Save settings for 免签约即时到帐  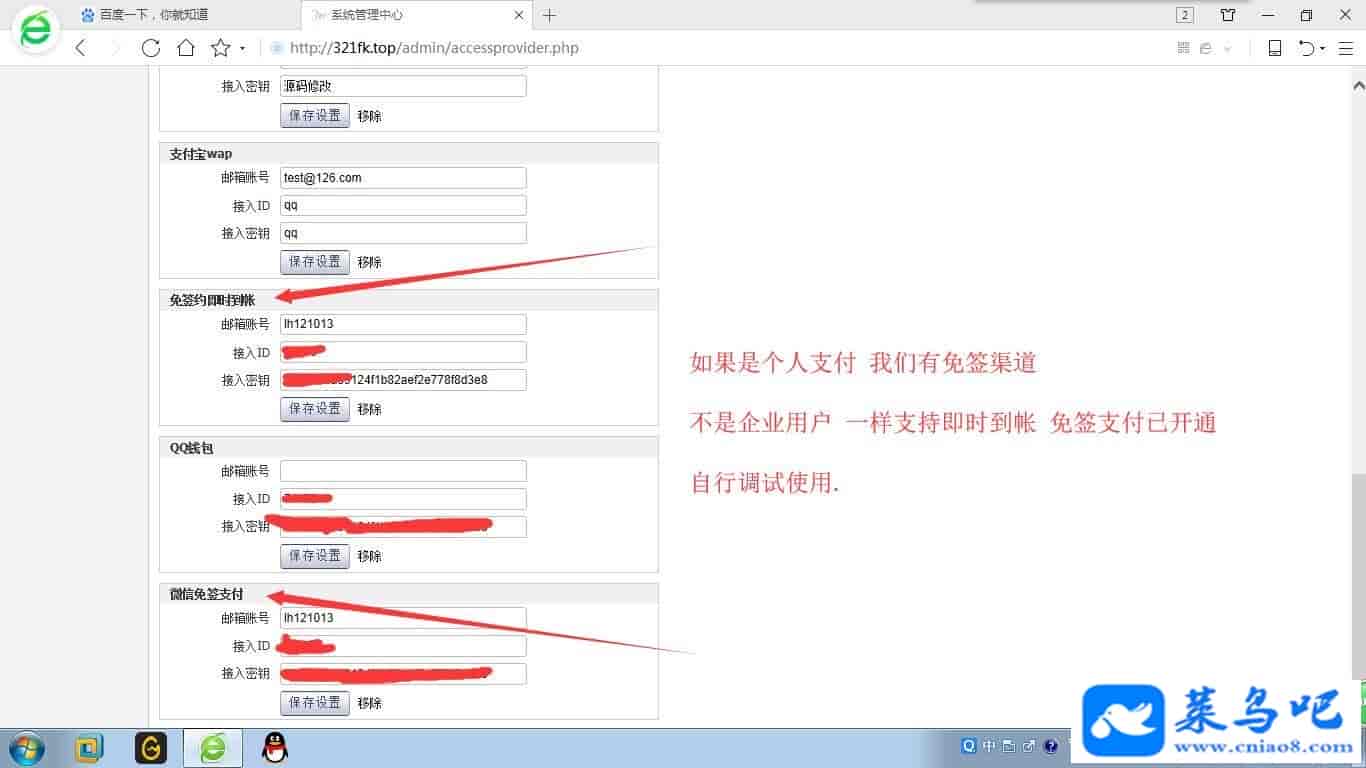coord(315,409)
